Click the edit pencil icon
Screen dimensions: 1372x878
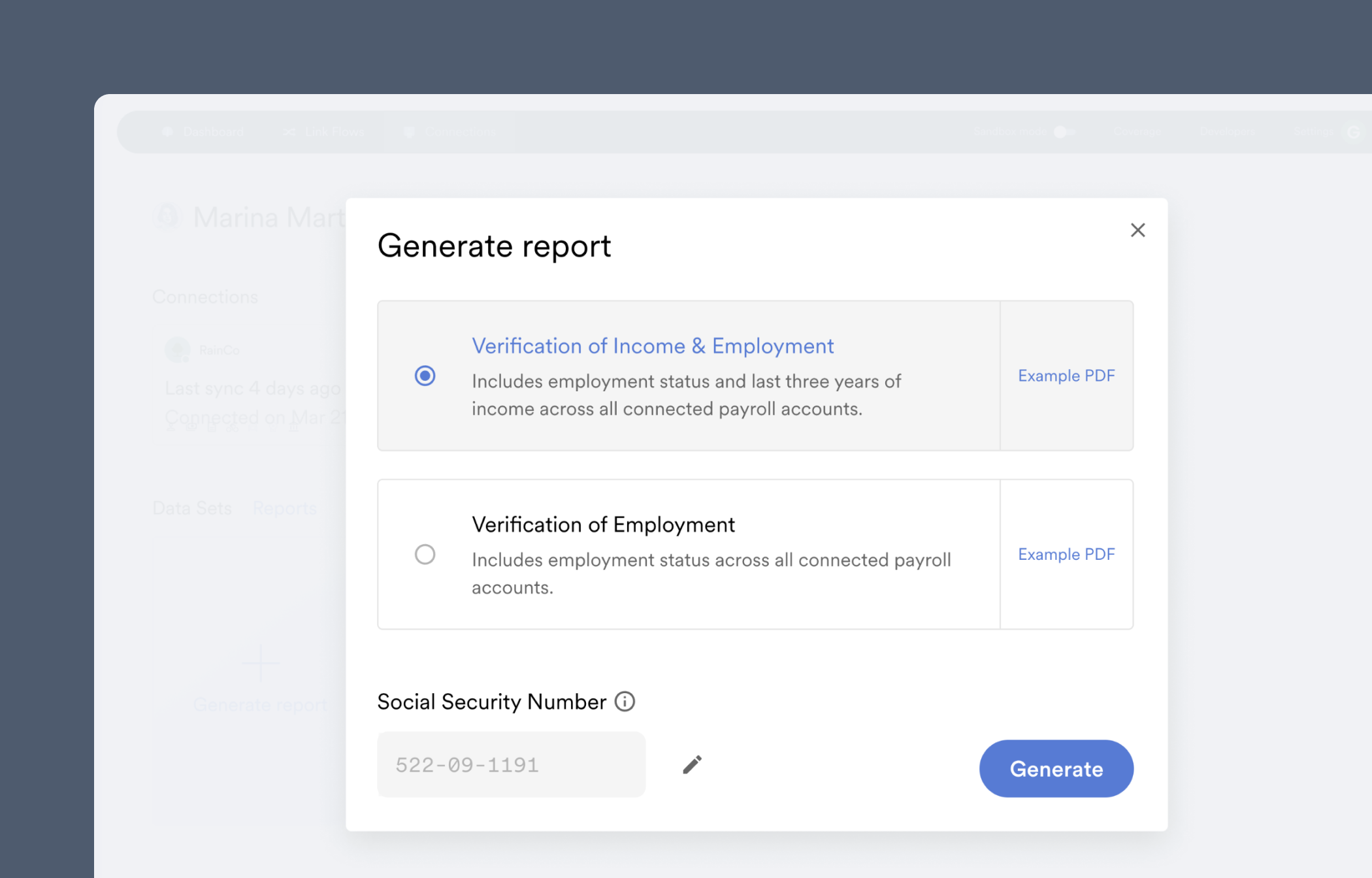click(x=692, y=764)
